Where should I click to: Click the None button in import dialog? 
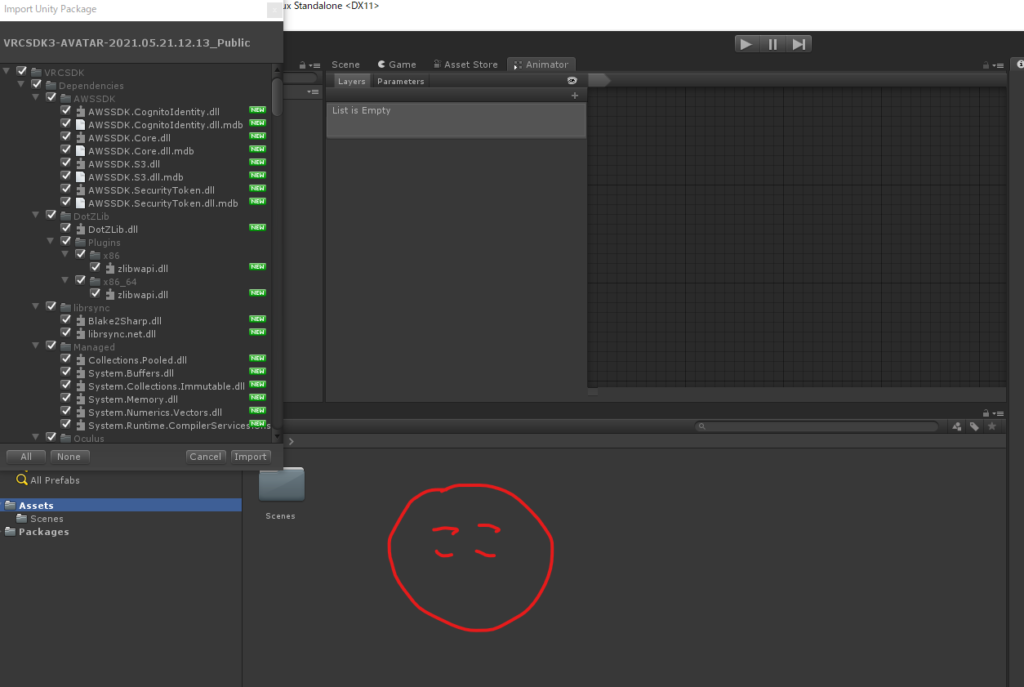[x=69, y=456]
